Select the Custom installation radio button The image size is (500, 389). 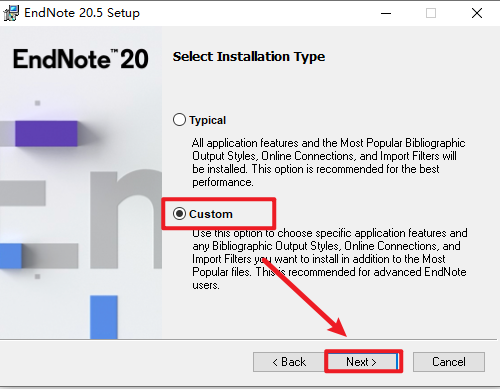pyautogui.click(x=179, y=214)
